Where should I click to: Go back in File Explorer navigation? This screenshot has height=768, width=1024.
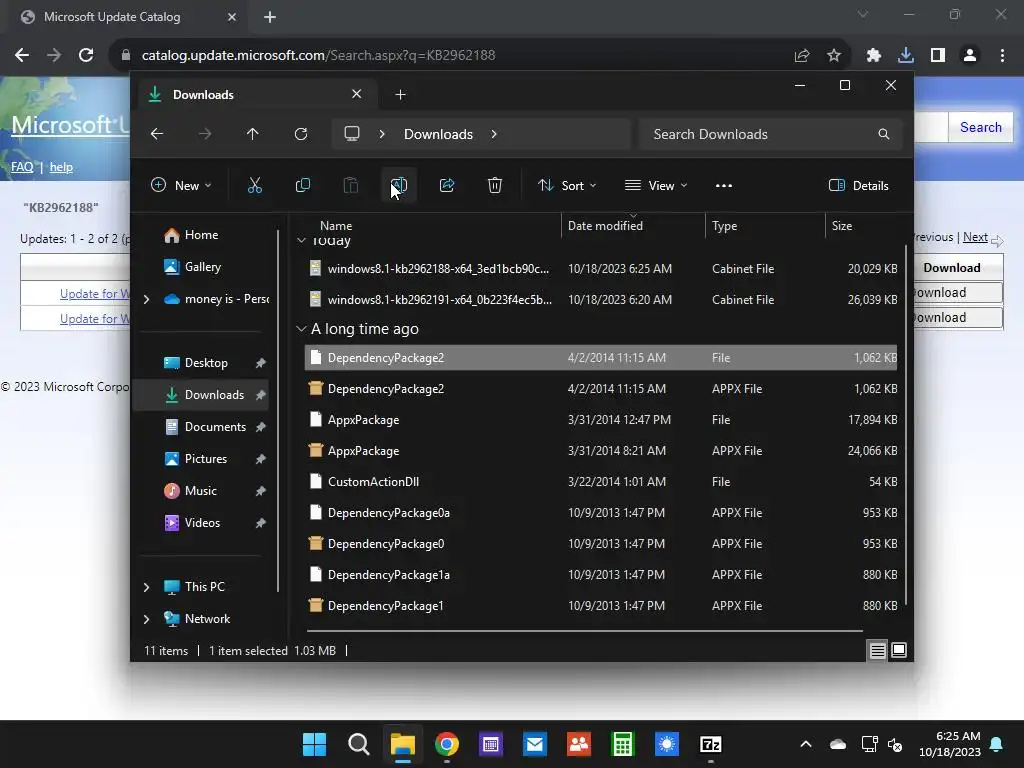(x=157, y=134)
